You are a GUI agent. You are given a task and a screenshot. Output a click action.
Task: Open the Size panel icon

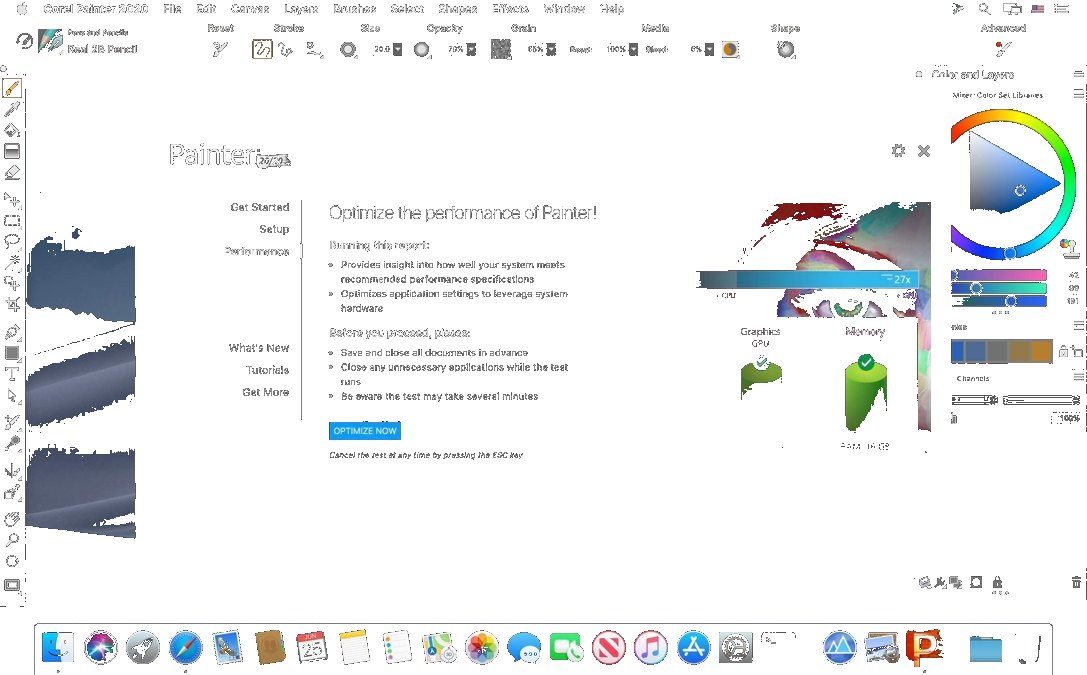[x=348, y=49]
